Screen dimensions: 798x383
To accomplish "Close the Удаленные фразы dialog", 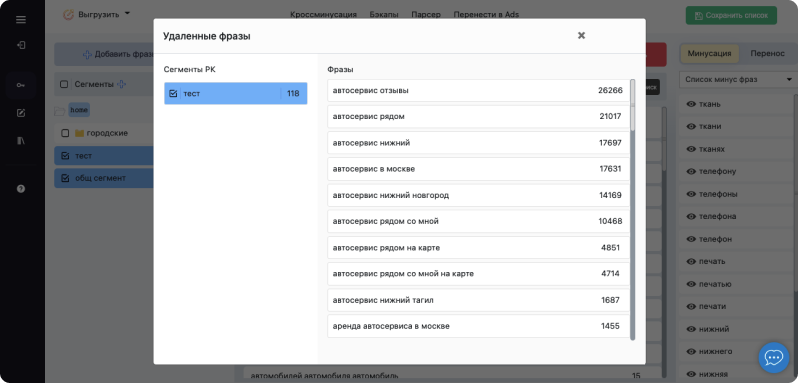I will 581,36.
